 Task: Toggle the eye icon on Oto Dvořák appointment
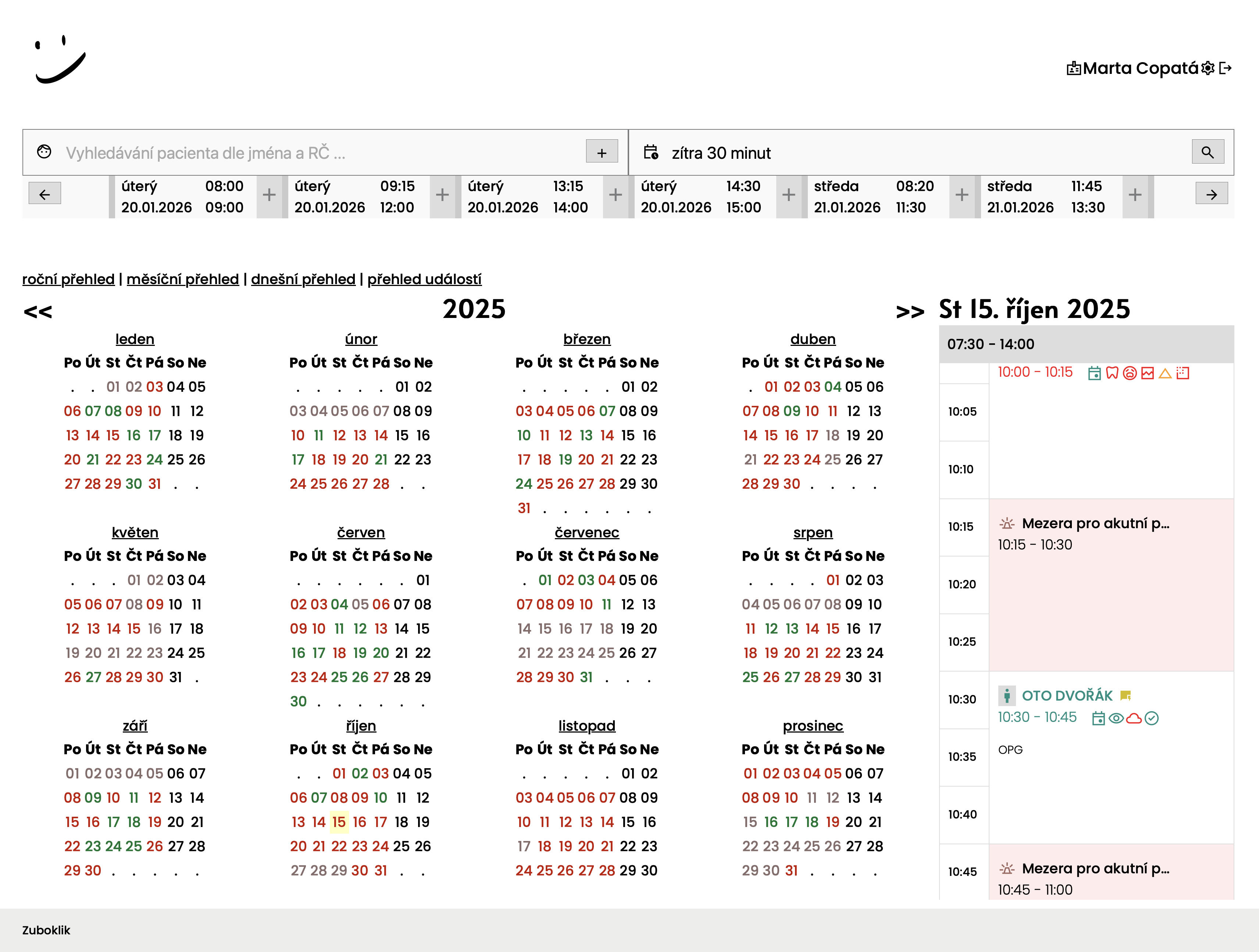click(x=1116, y=718)
